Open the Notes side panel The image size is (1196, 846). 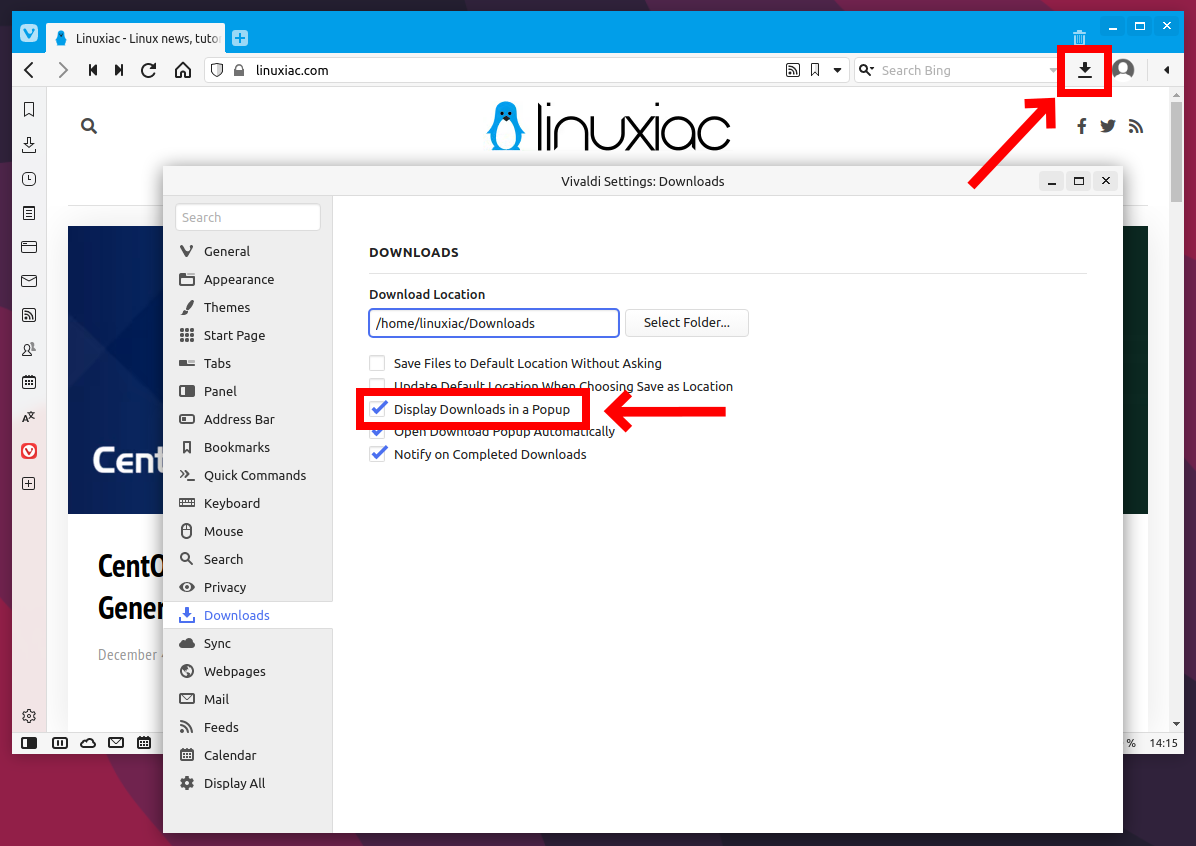pos(29,213)
